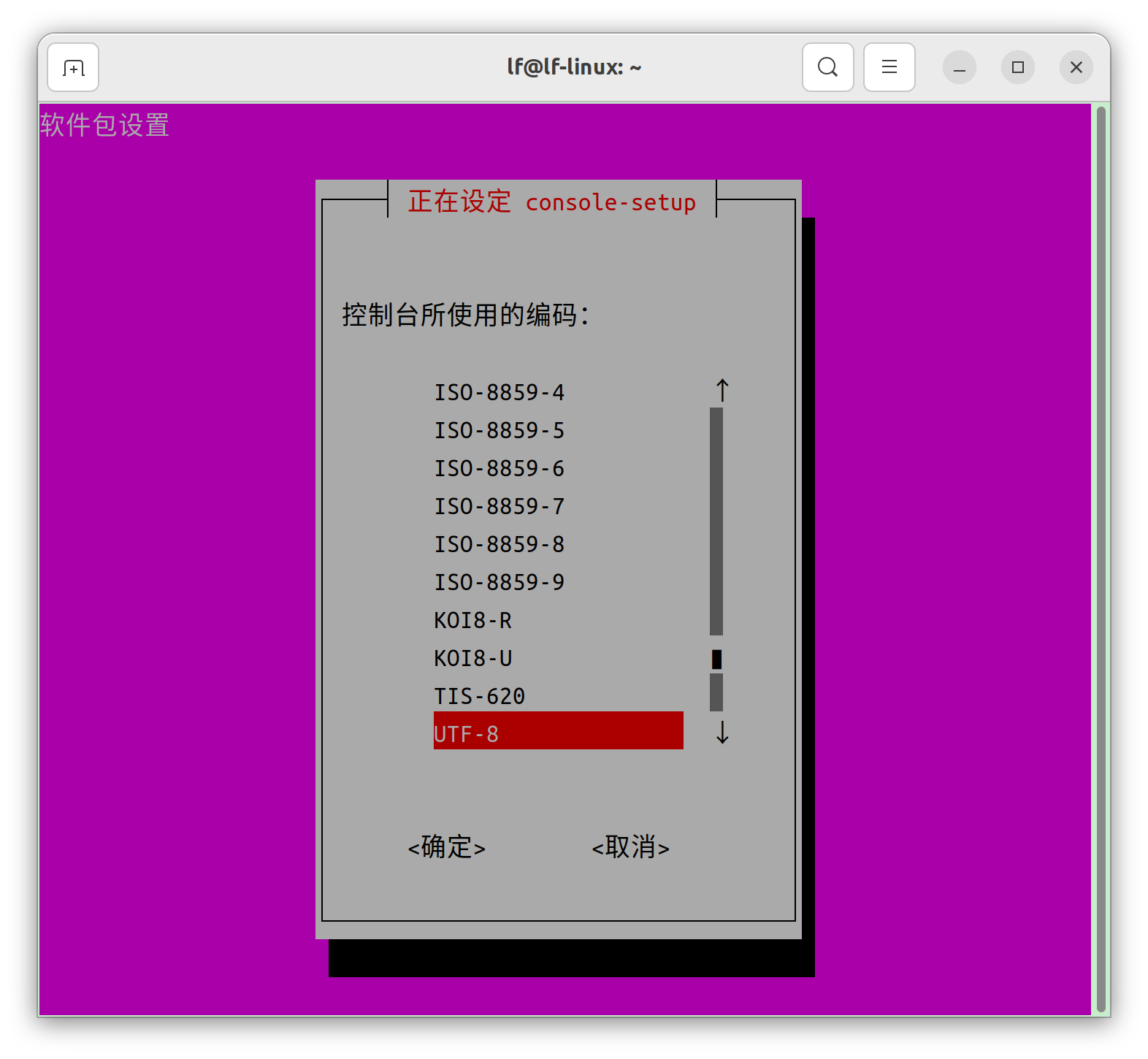Image resolution: width=1148 pixels, height=1059 pixels.
Task: Select ISO-8859-8 encoding
Action: [x=559, y=544]
